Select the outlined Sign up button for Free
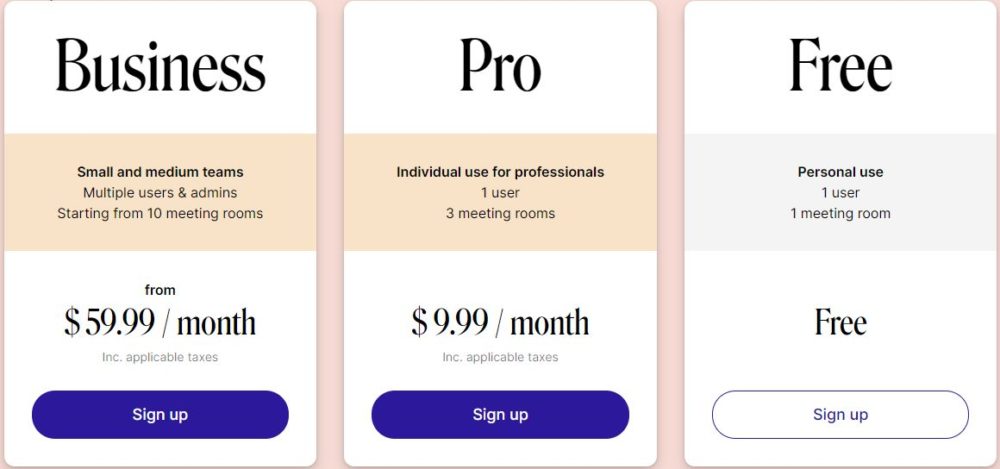1000x469 pixels. coord(840,414)
